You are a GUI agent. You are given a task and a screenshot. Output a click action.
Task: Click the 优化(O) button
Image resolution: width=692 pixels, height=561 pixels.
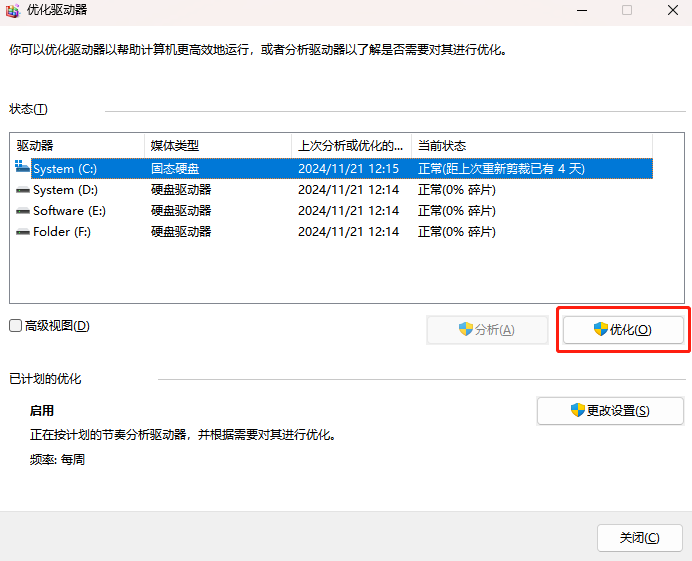click(x=623, y=330)
